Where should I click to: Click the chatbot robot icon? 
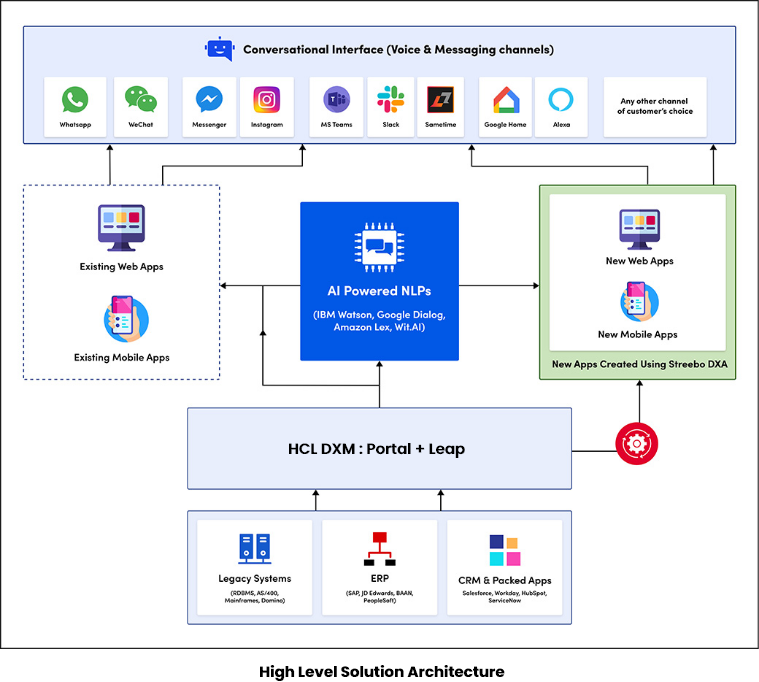tap(220, 49)
